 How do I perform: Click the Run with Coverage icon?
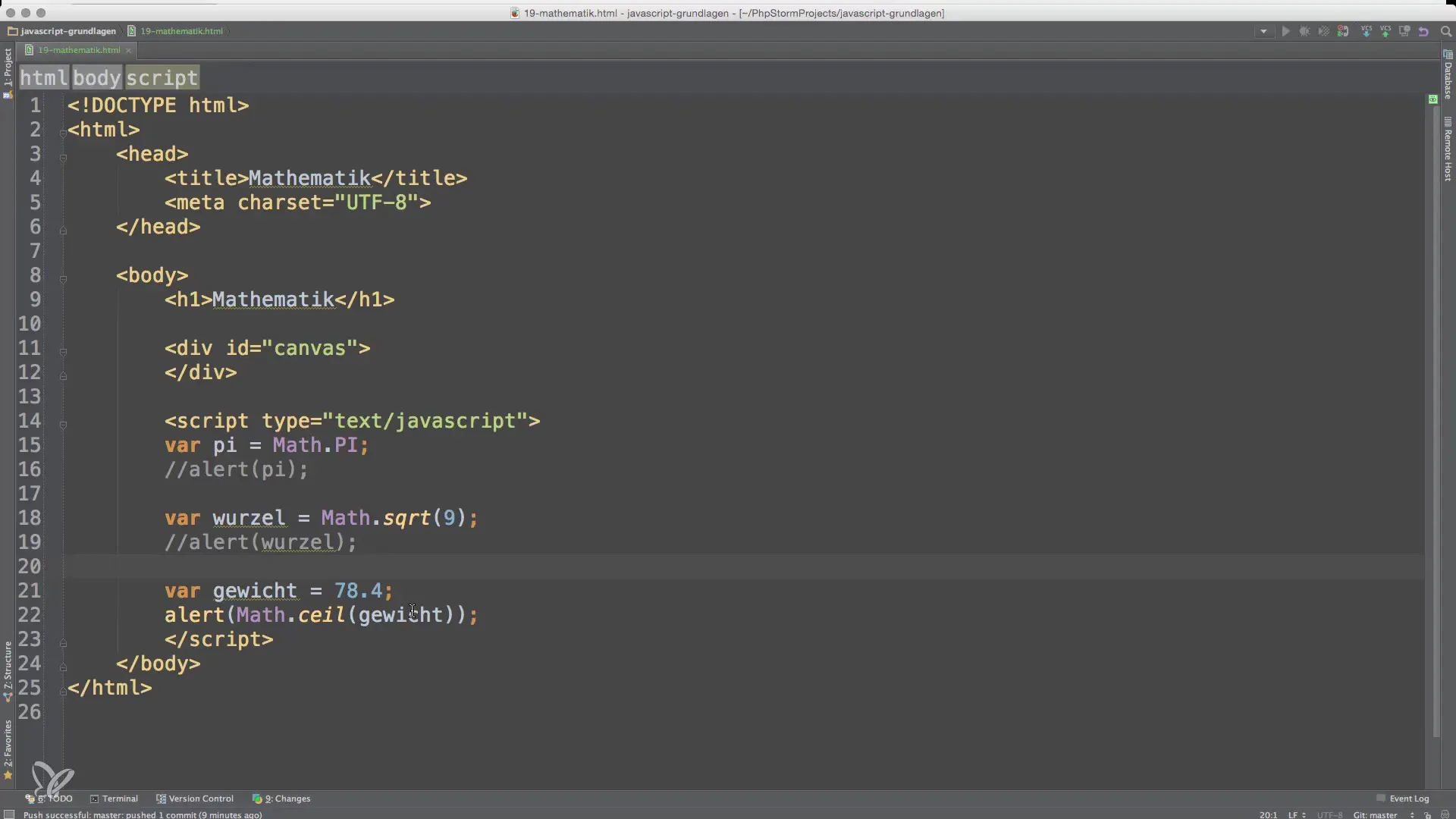point(1323,32)
